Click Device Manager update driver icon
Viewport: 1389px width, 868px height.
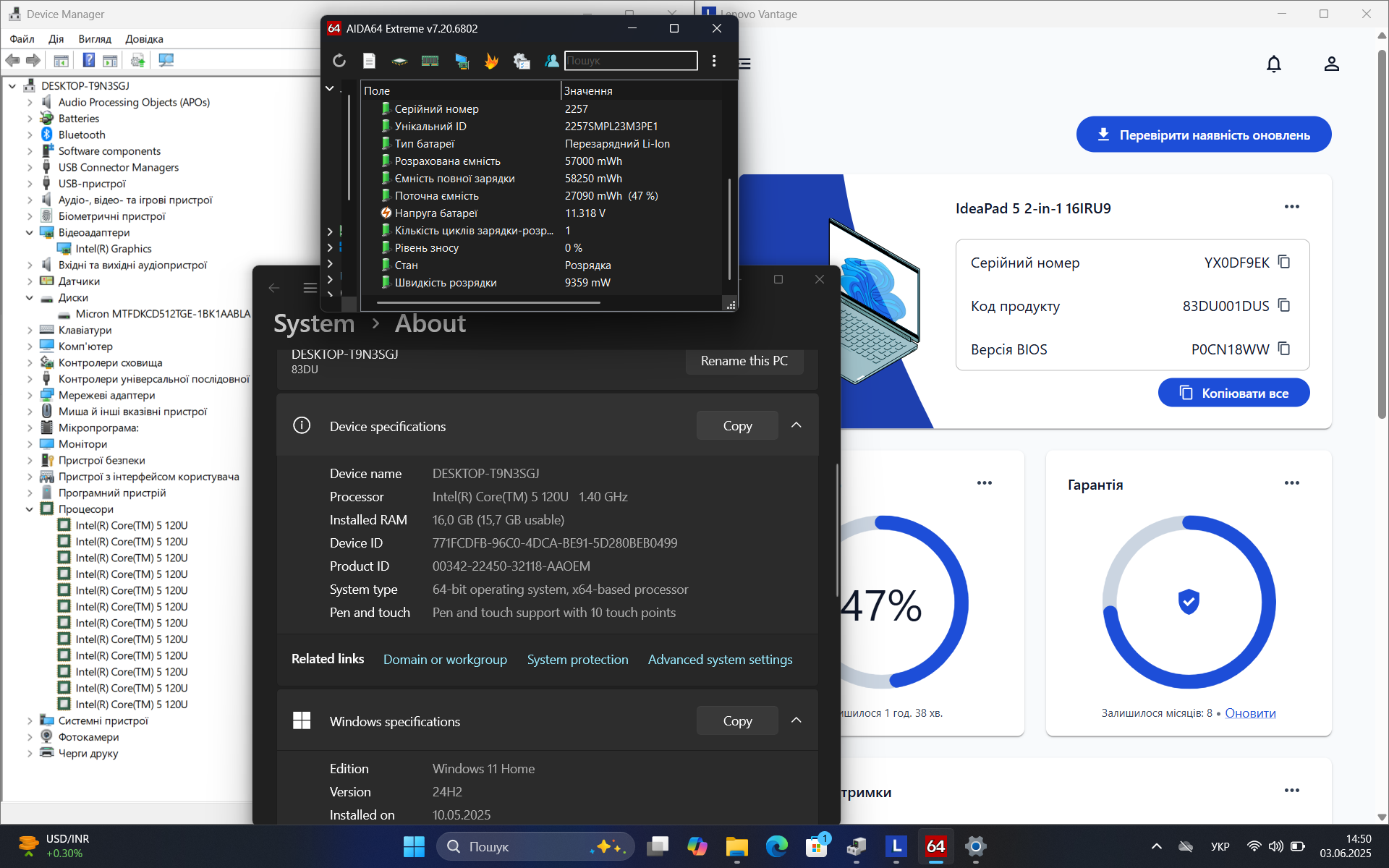tap(137, 60)
